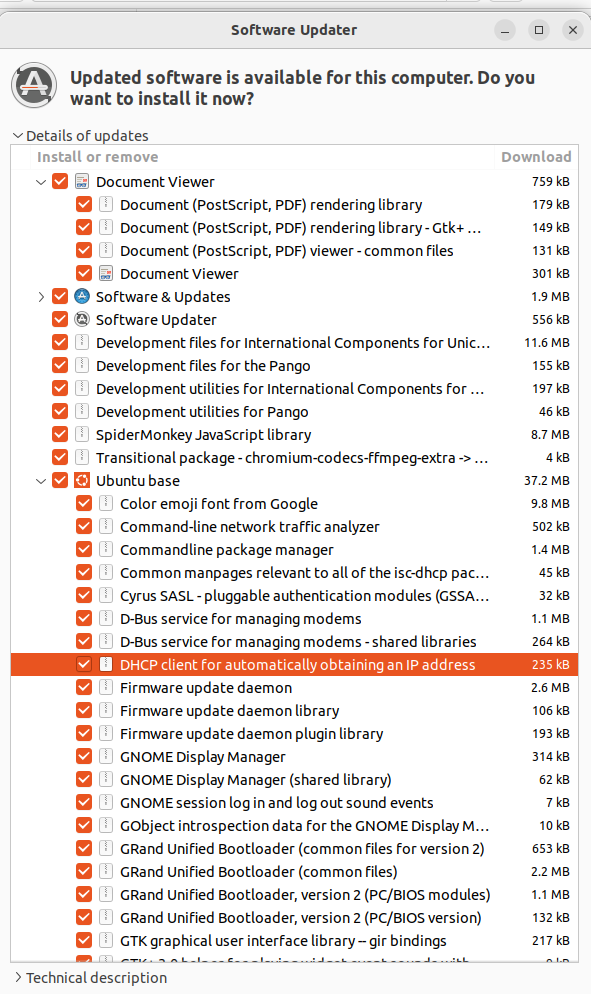
Task: Click package icon of GNOME Display Manager
Action: [x=106, y=756]
